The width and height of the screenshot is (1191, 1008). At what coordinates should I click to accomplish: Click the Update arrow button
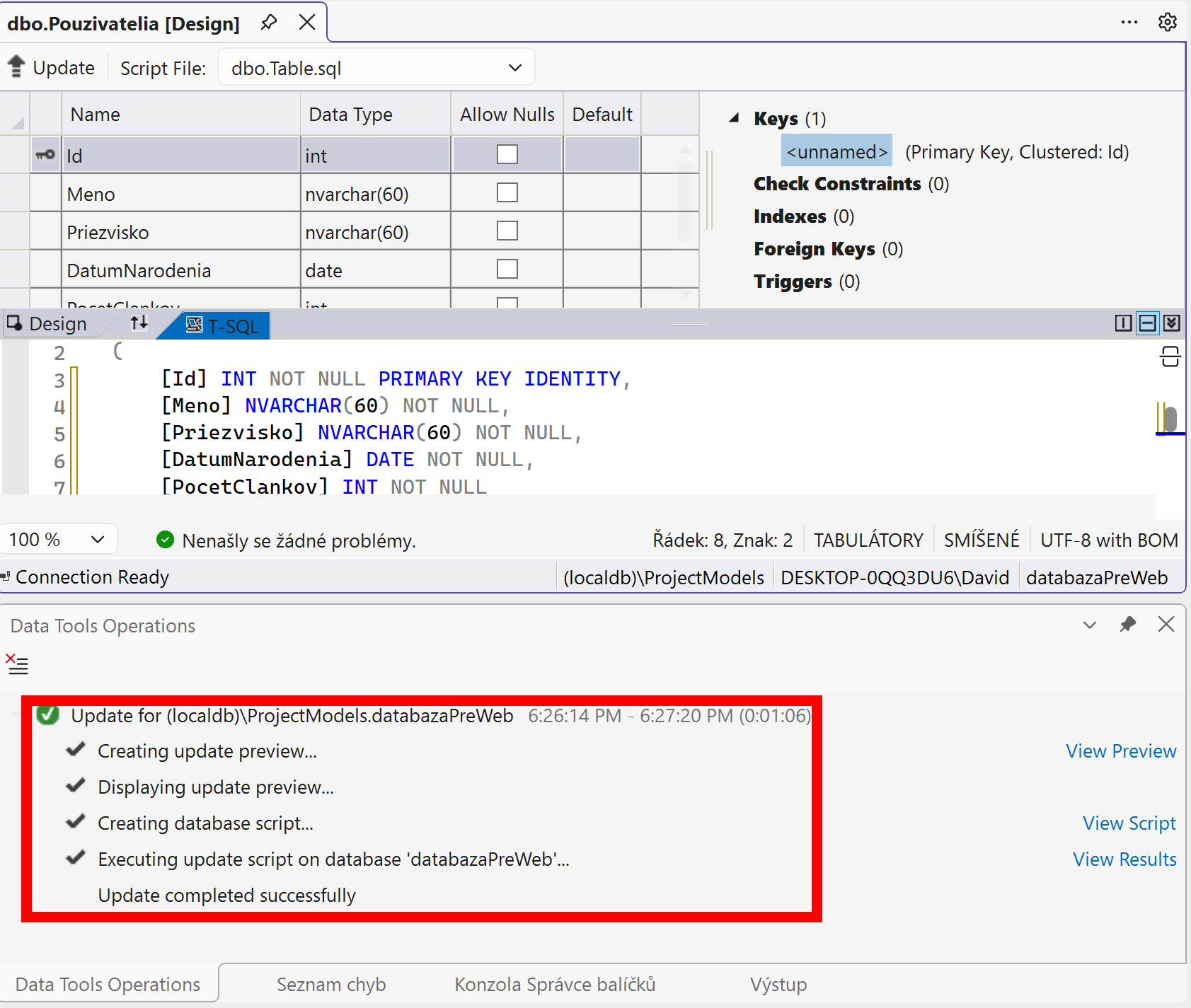(x=51, y=68)
